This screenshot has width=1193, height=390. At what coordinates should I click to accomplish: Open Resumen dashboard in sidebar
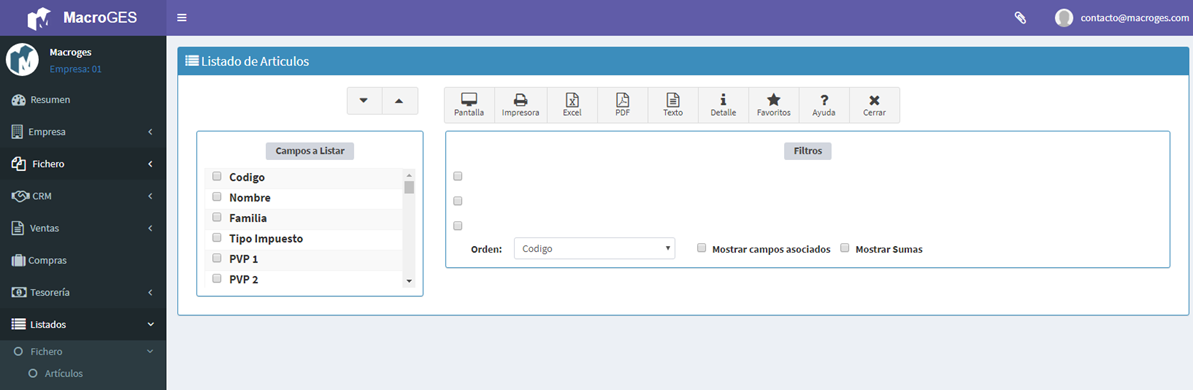click(83, 100)
